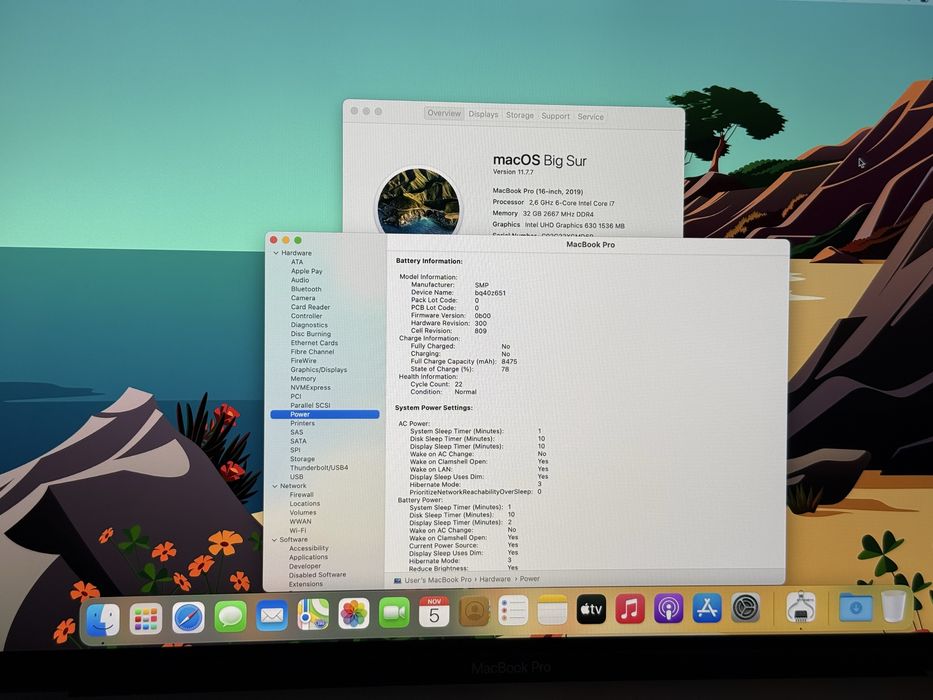Select Controller in the sidebar

click(x=306, y=315)
